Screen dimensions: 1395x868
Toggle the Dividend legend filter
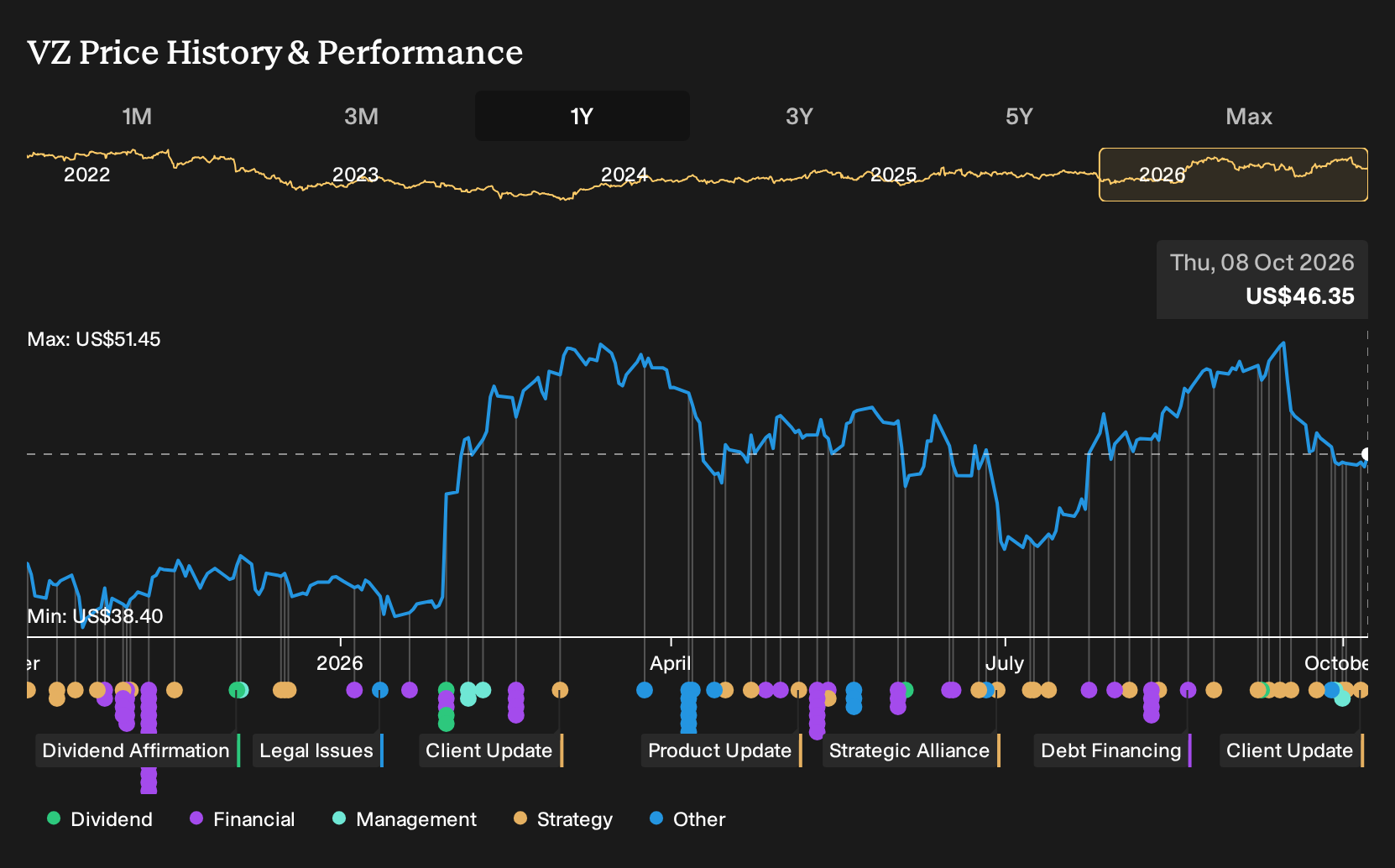[100, 819]
